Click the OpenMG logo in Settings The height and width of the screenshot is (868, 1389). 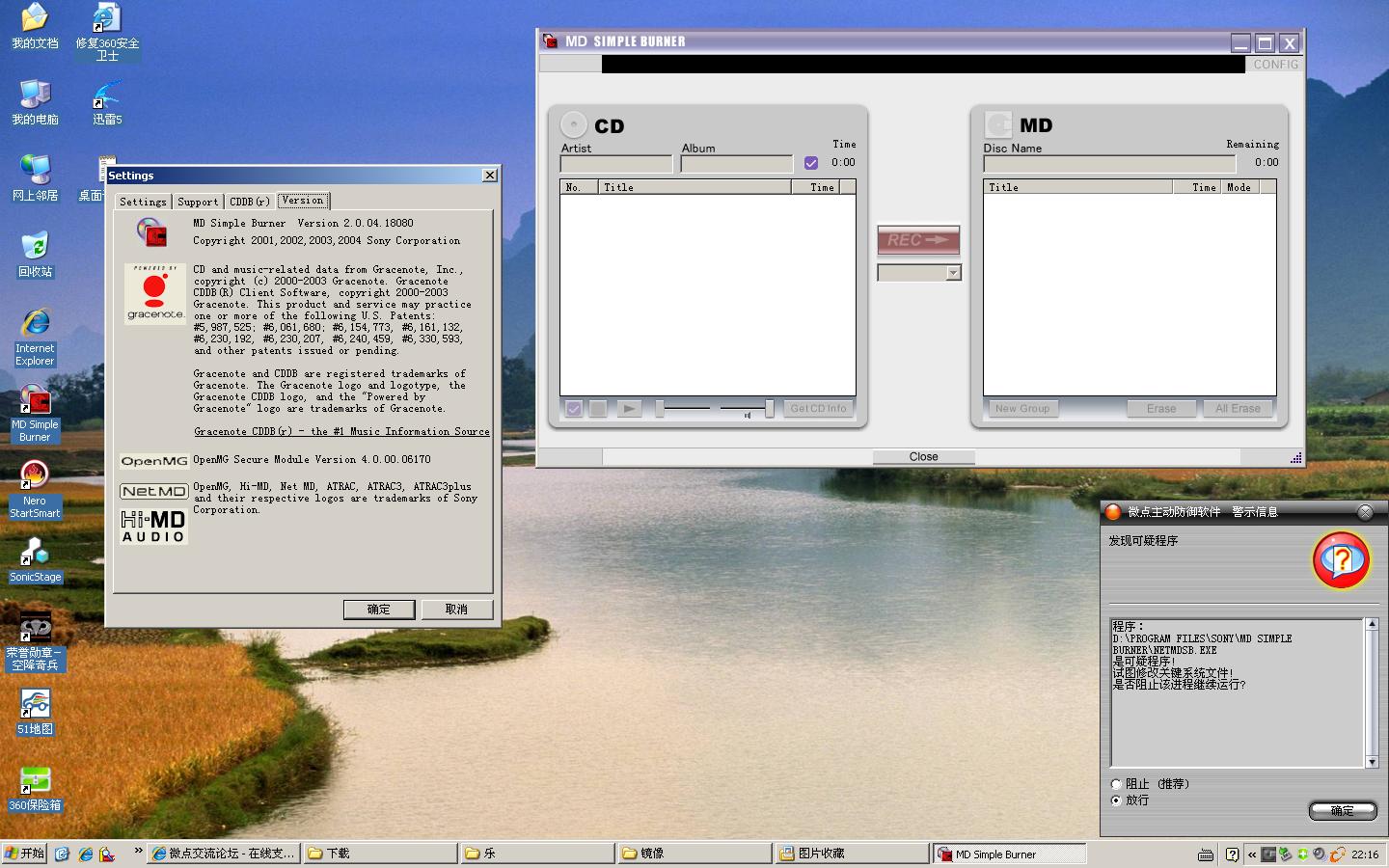pyautogui.click(x=154, y=461)
